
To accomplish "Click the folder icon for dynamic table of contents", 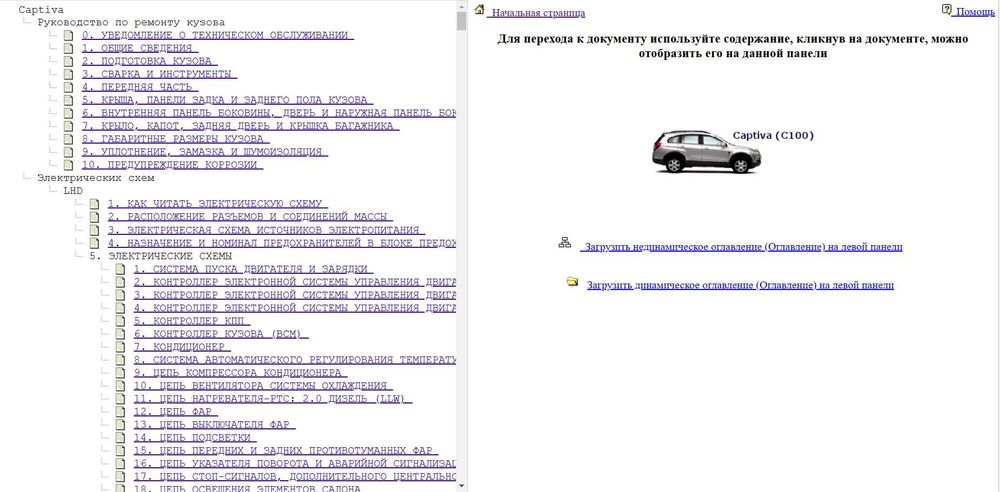I will (572, 281).
